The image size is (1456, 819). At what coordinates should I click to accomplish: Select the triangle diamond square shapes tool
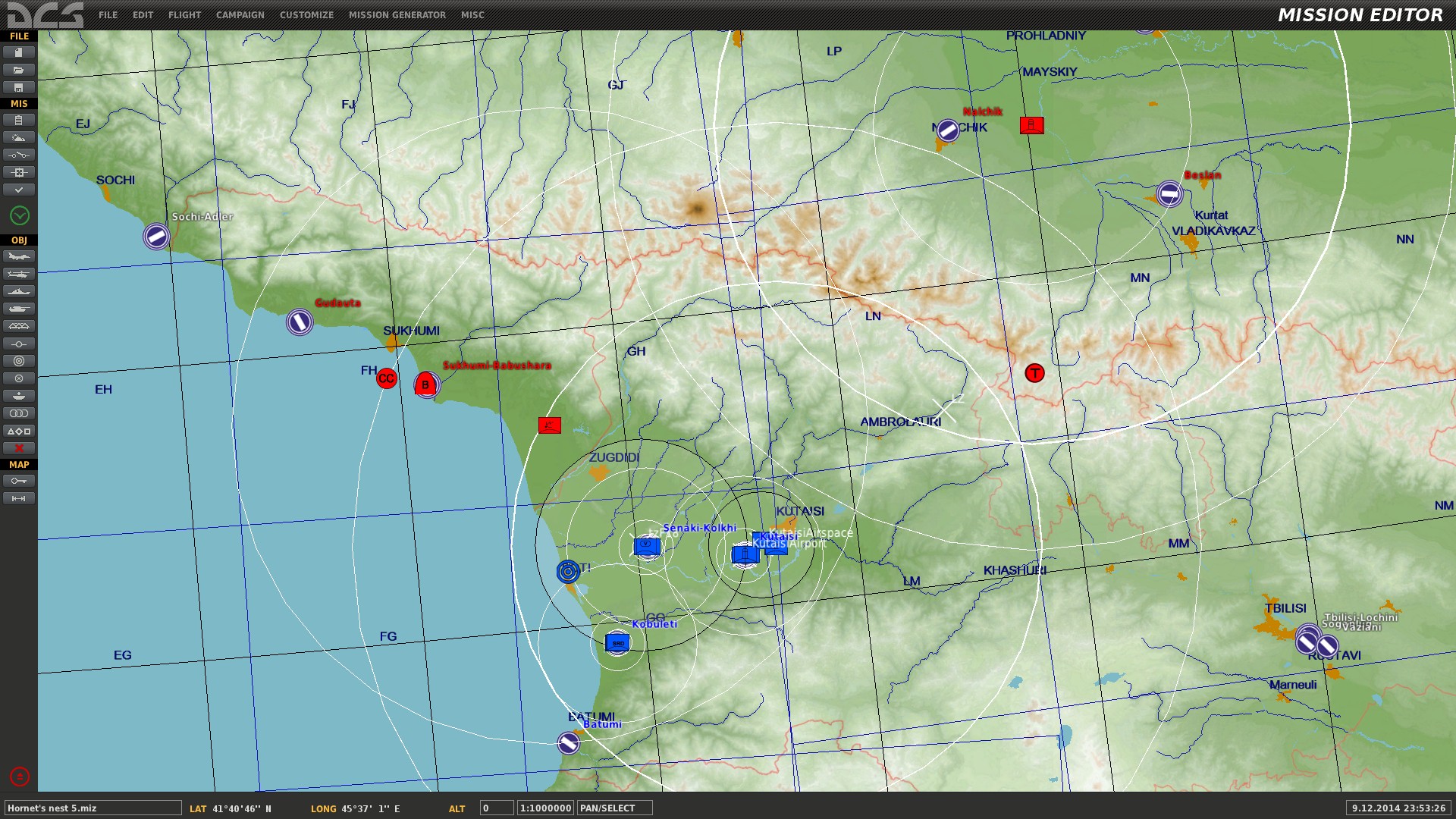click(19, 431)
